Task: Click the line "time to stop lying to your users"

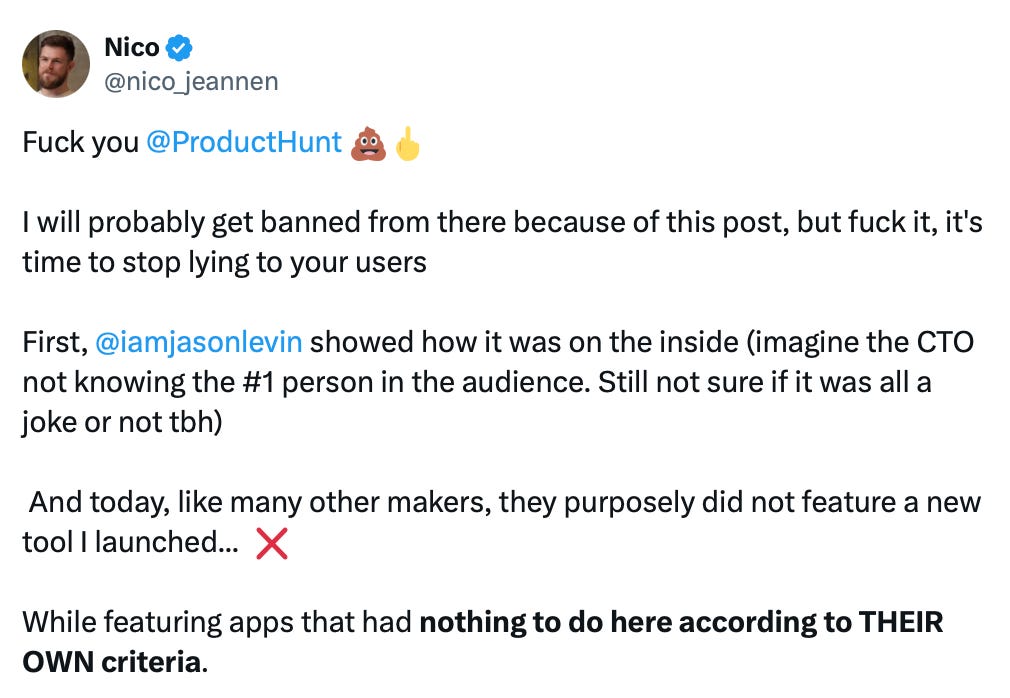Action: click(225, 262)
